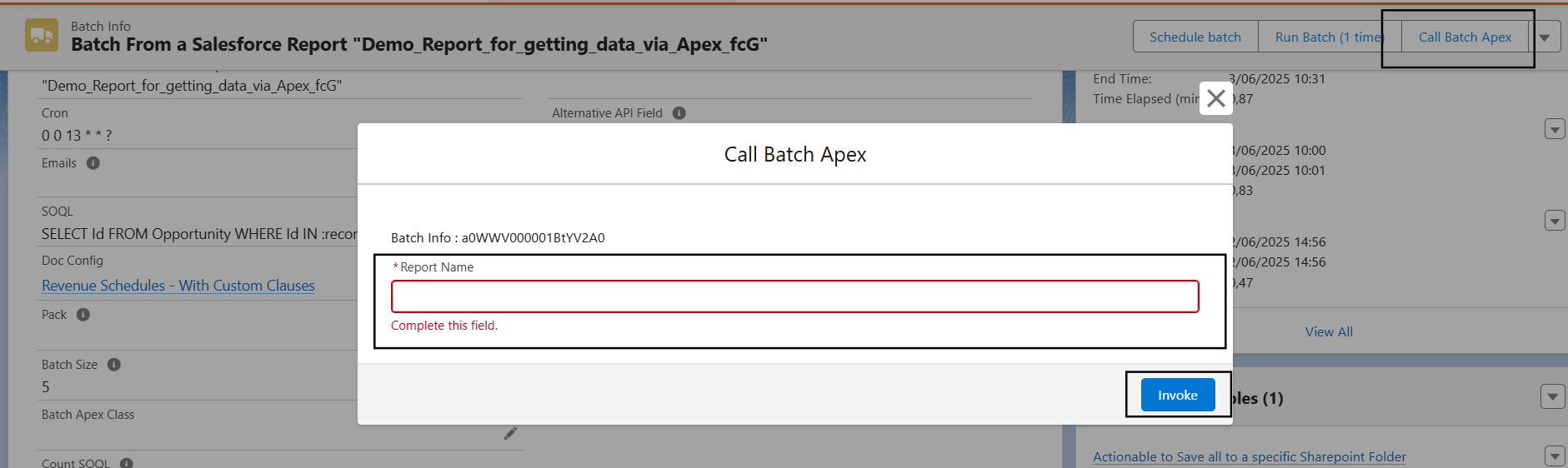The width and height of the screenshot is (1568, 468).
Task: Open Revenue Schedules - With Custom Clauses link
Action: [x=178, y=286]
